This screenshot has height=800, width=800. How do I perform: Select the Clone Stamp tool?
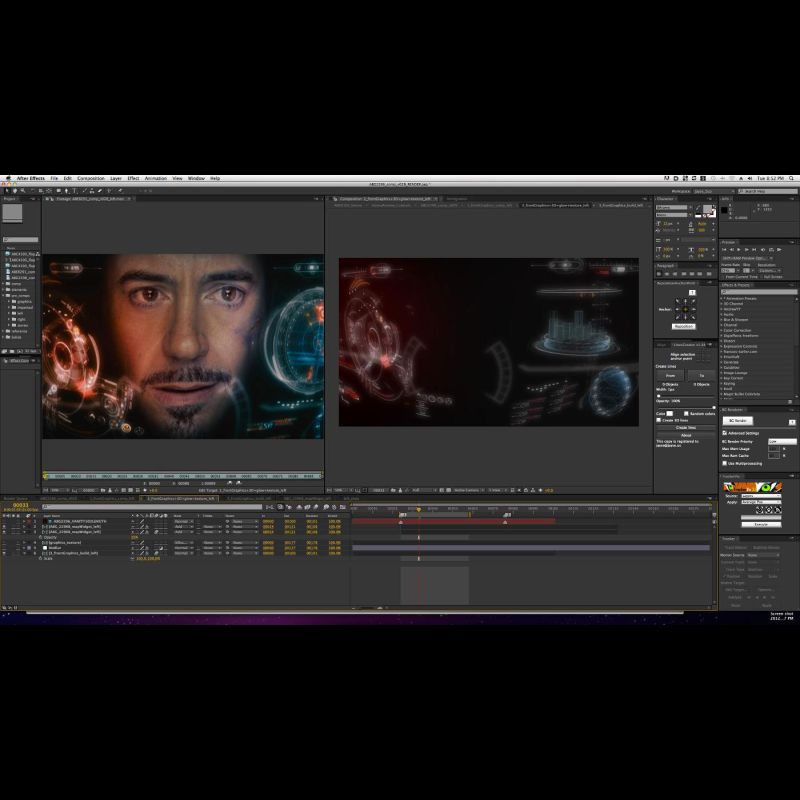pyautogui.click(x=92, y=190)
